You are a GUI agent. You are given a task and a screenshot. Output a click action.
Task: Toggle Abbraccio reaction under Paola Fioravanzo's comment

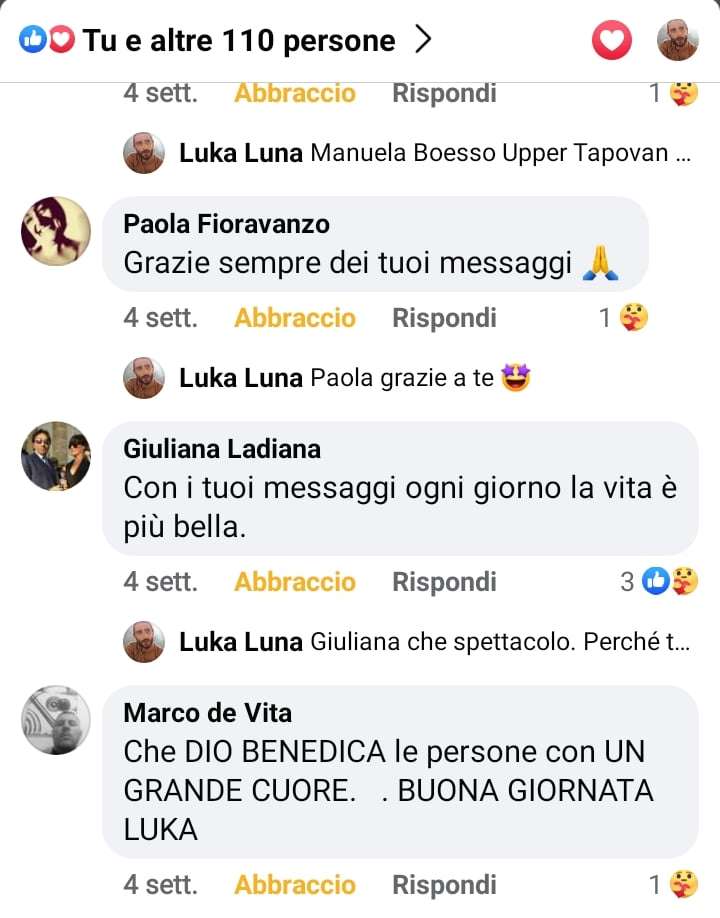(295, 318)
